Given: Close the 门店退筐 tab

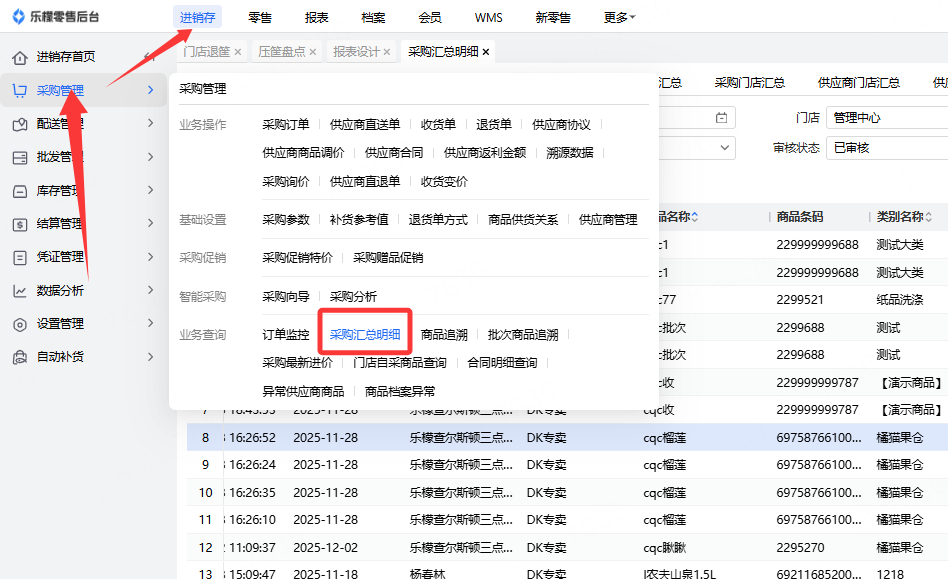Looking at the screenshot, I should [x=238, y=52].
